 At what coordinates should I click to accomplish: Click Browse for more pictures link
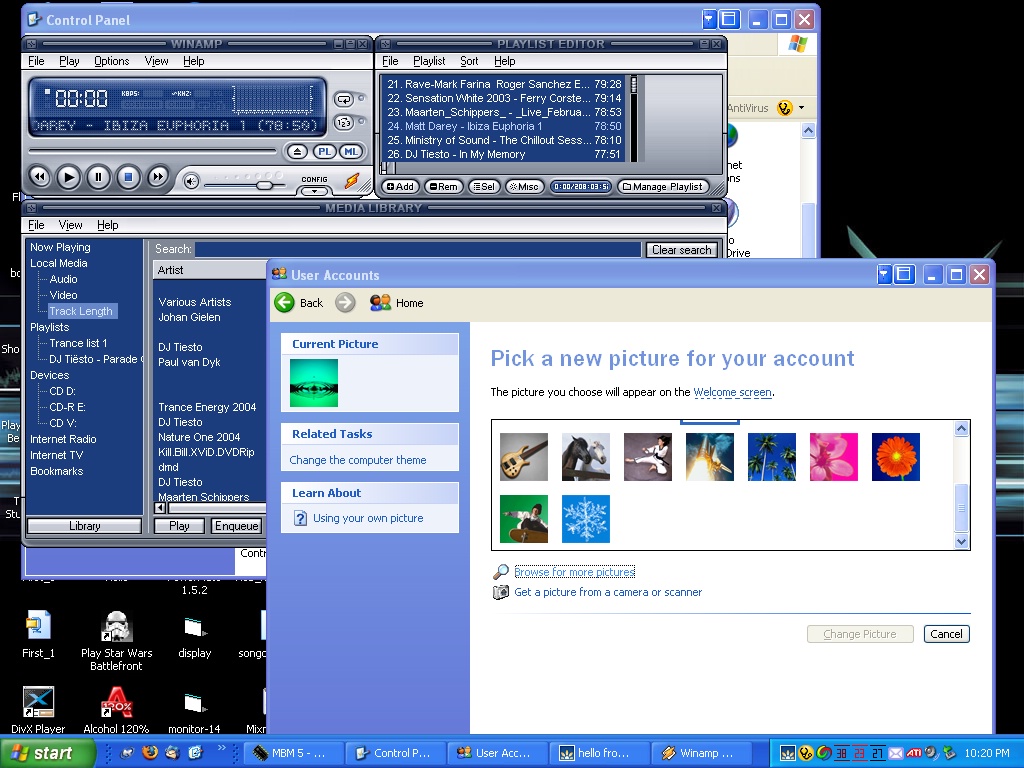(575, 572)
